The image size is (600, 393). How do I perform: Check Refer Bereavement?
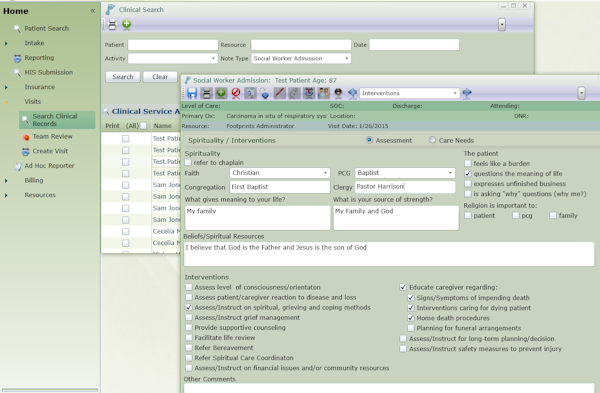tap(189, 348)
